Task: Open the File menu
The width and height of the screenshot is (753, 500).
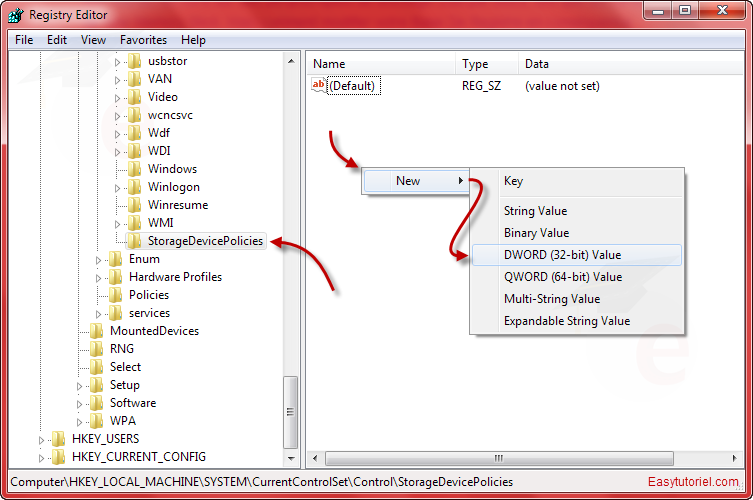Action: 24,40
